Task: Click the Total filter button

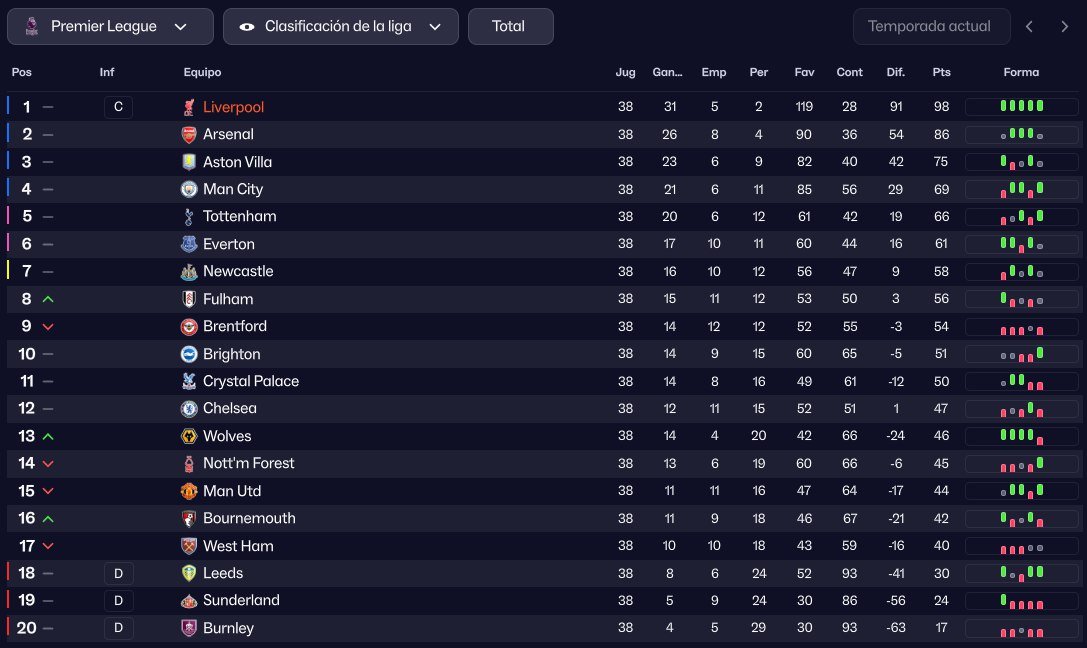Action: point(510,27)
